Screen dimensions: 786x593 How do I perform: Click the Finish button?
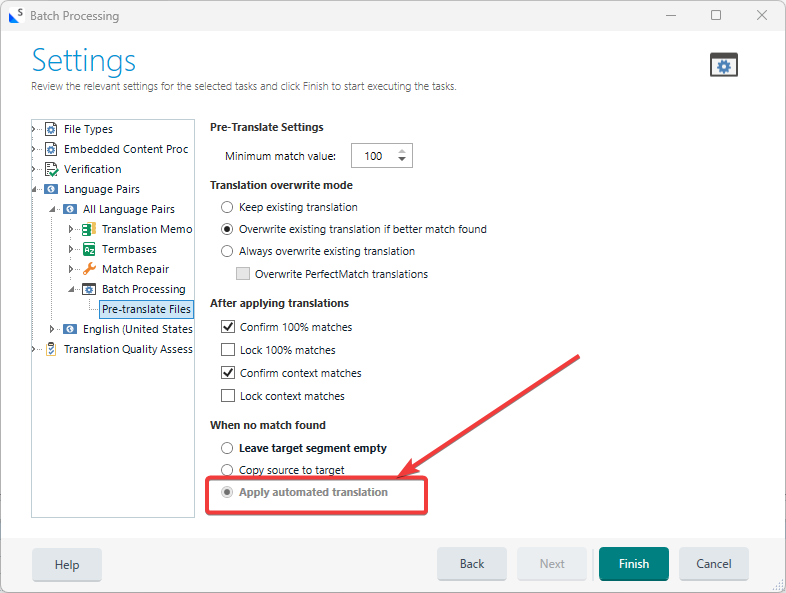(634, 564)
